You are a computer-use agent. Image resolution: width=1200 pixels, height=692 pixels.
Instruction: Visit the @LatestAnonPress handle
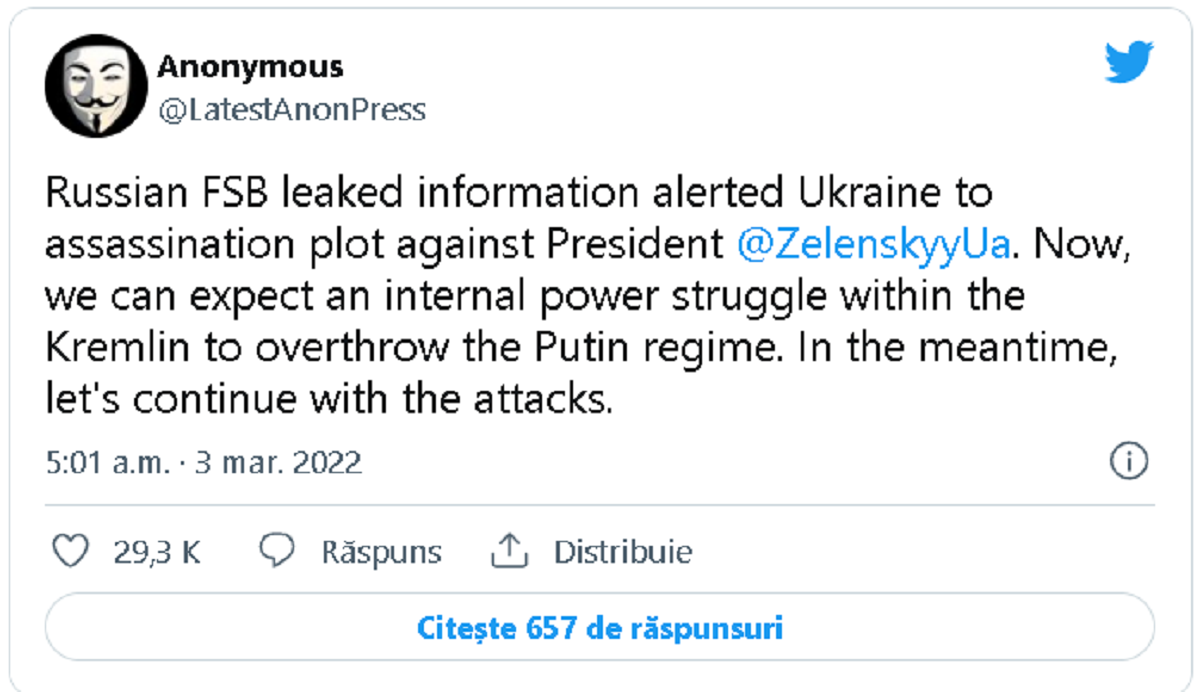pos(291,109)
